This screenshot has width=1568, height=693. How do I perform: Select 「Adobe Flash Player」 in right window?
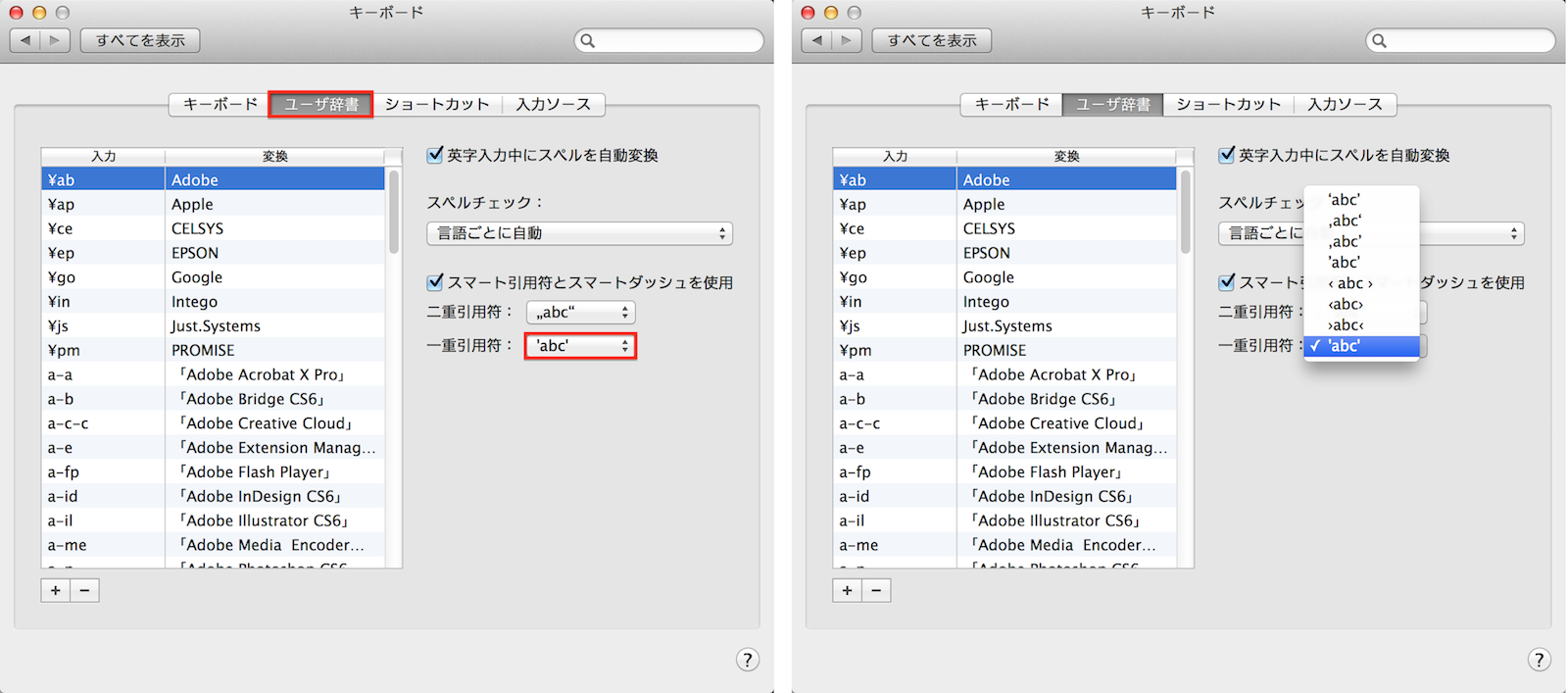(1005, 471)
